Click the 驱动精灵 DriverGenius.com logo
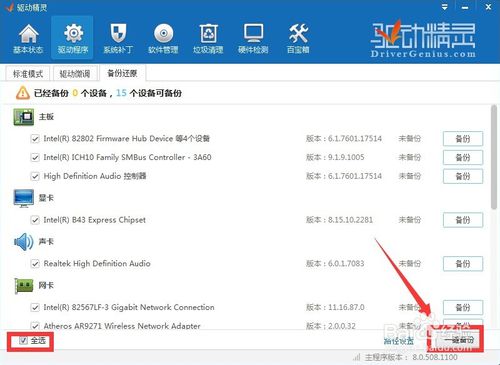Viewport: 500px width, 365px height. tap(423, 39)
